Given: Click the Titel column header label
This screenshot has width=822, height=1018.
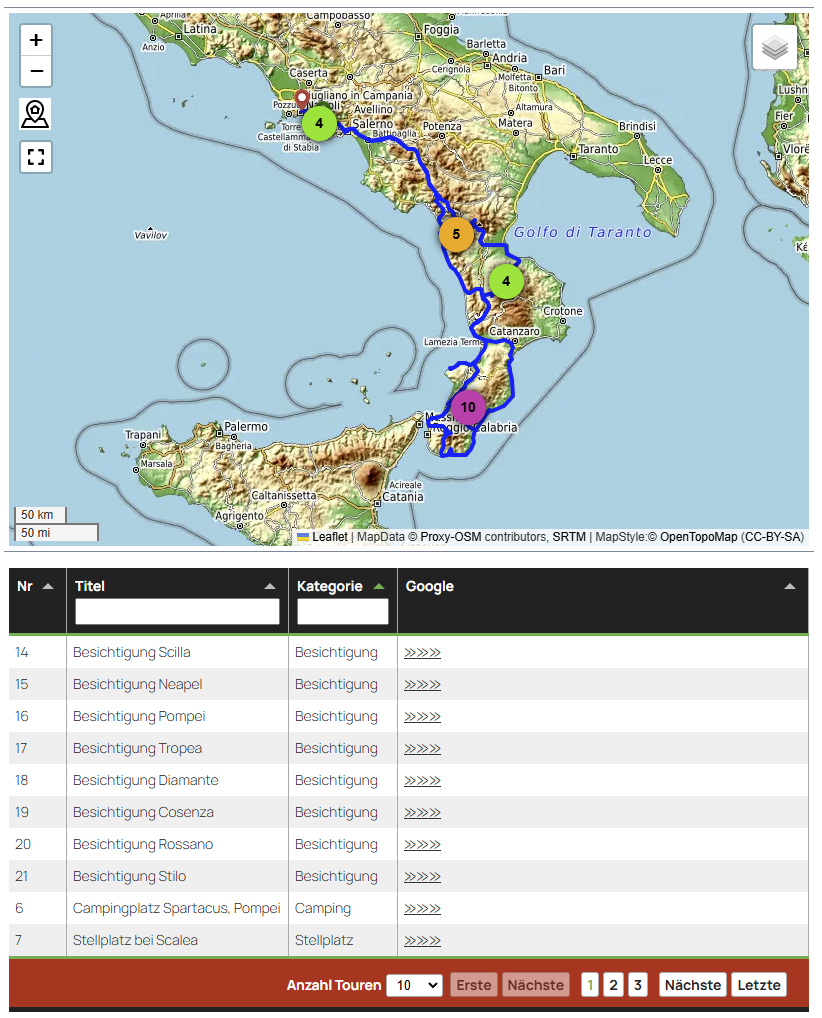Looking at the screenshot, I should (x=90, y=586).
